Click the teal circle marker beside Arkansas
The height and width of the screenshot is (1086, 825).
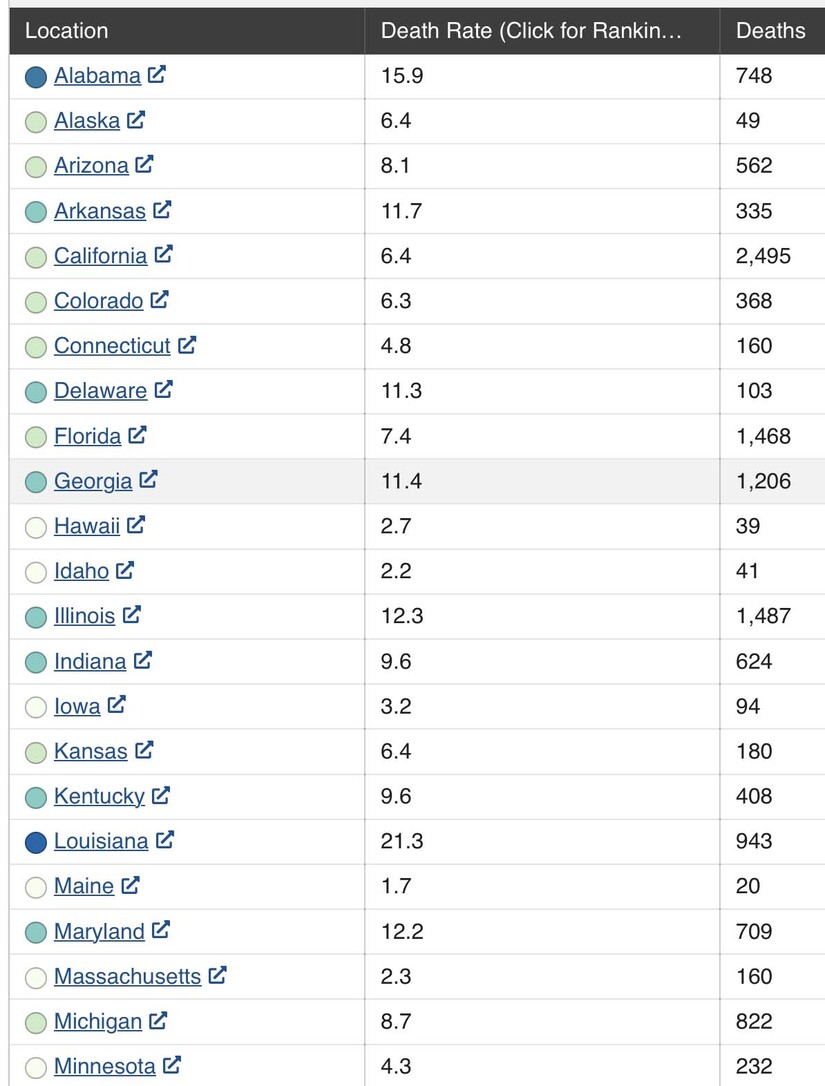coord(36,212)
